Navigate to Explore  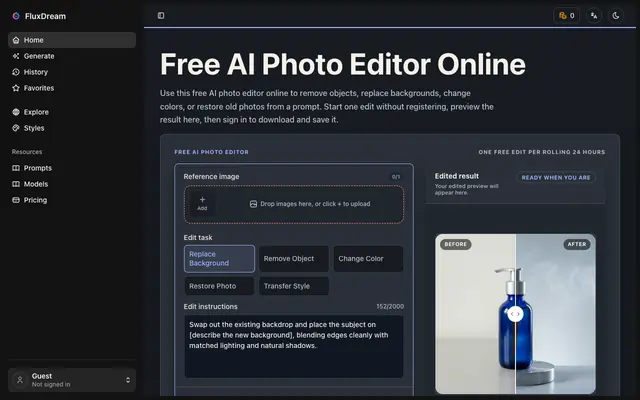(72, 112)
